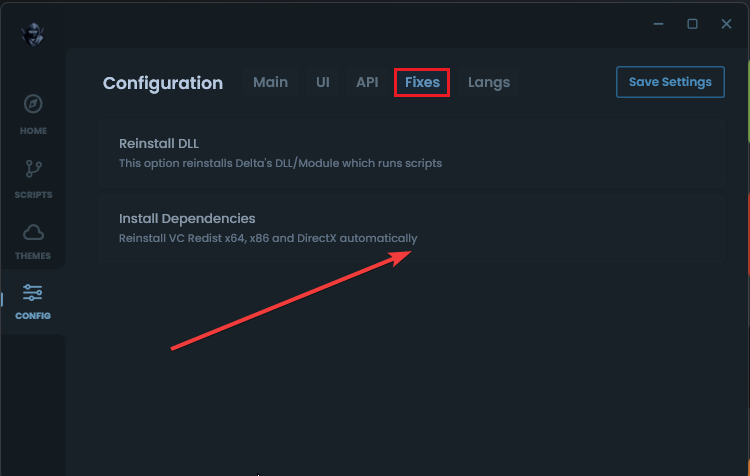Open the API configuration tab
Screen dimensions: 750x476
[367, 82]
